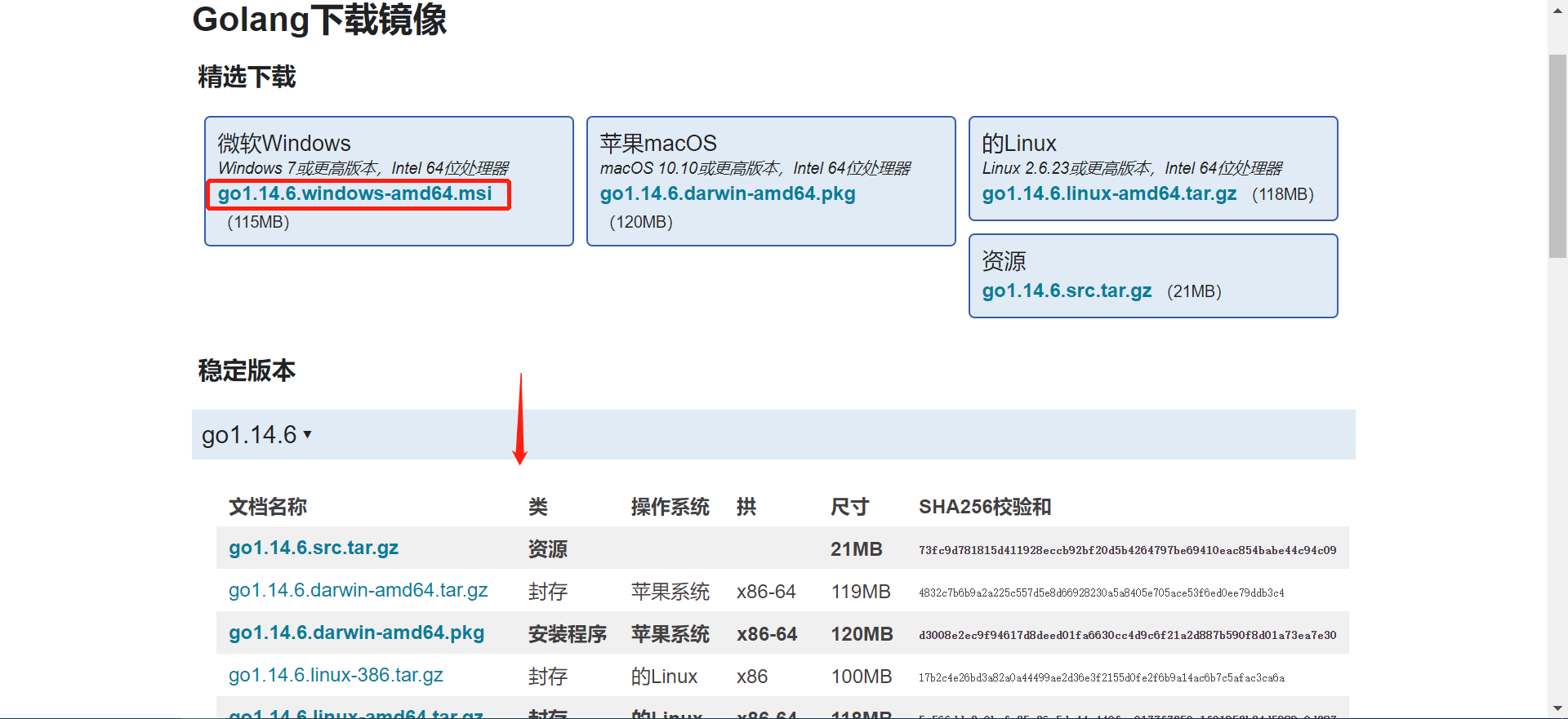Select SHA256 hash of go1.14.6.src.tar.gz
This screenshot has width=1568, height=719.
tap(1128, 550)
